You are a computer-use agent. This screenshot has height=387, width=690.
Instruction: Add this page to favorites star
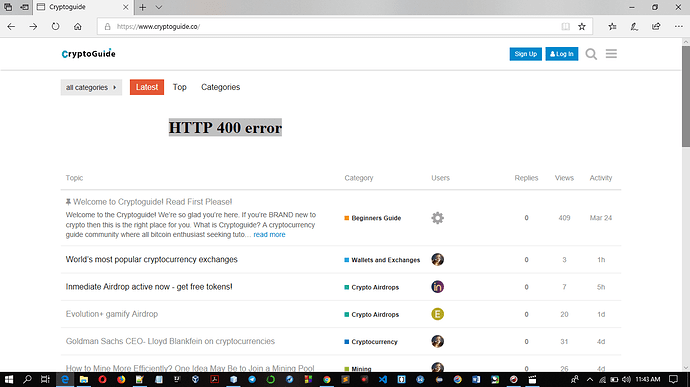[x=582, y=26]
